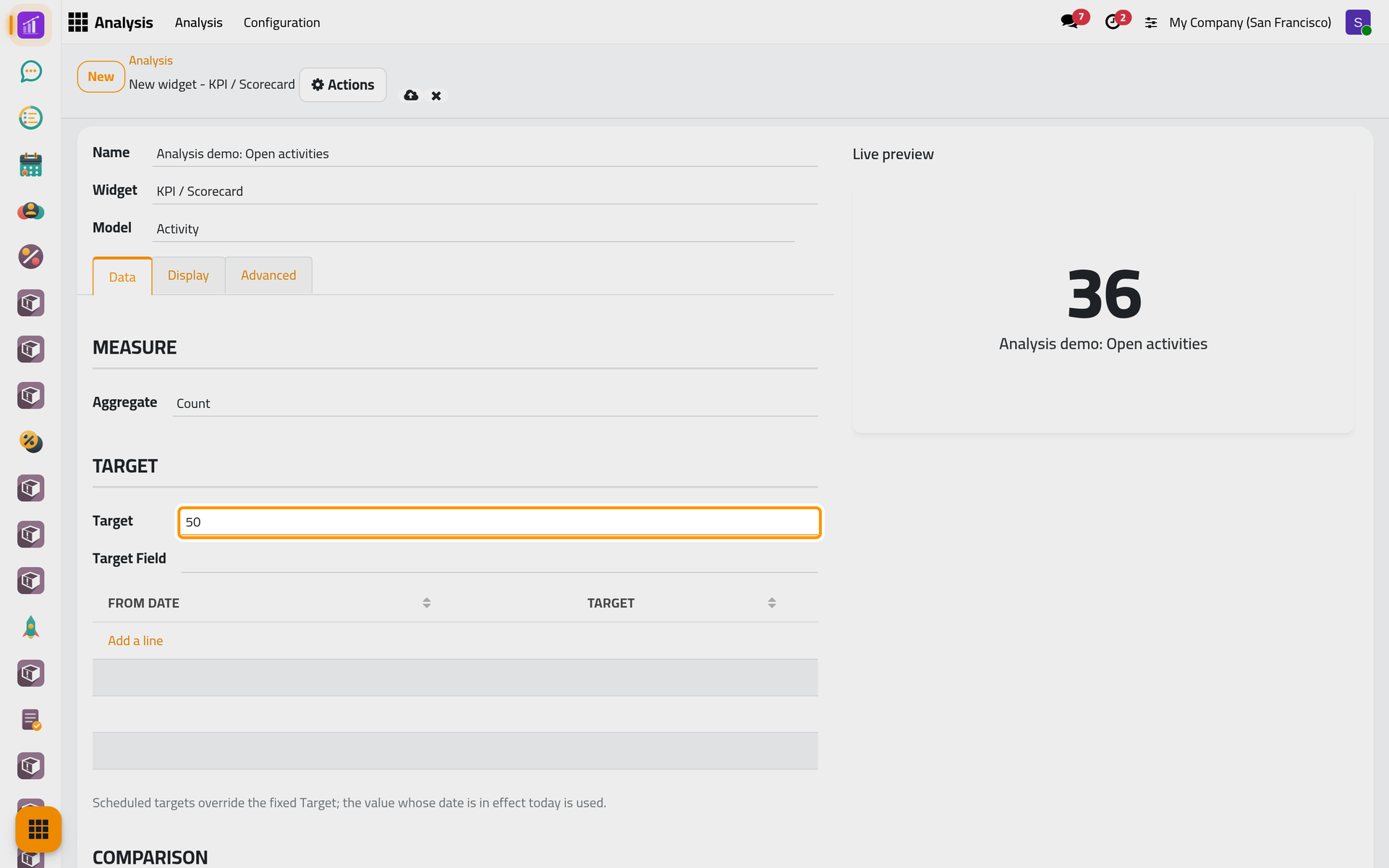Viewport: 1389px width, 868px height.
Task: Click the yellow circle percent sidebar icon
Action: point(30,442)
